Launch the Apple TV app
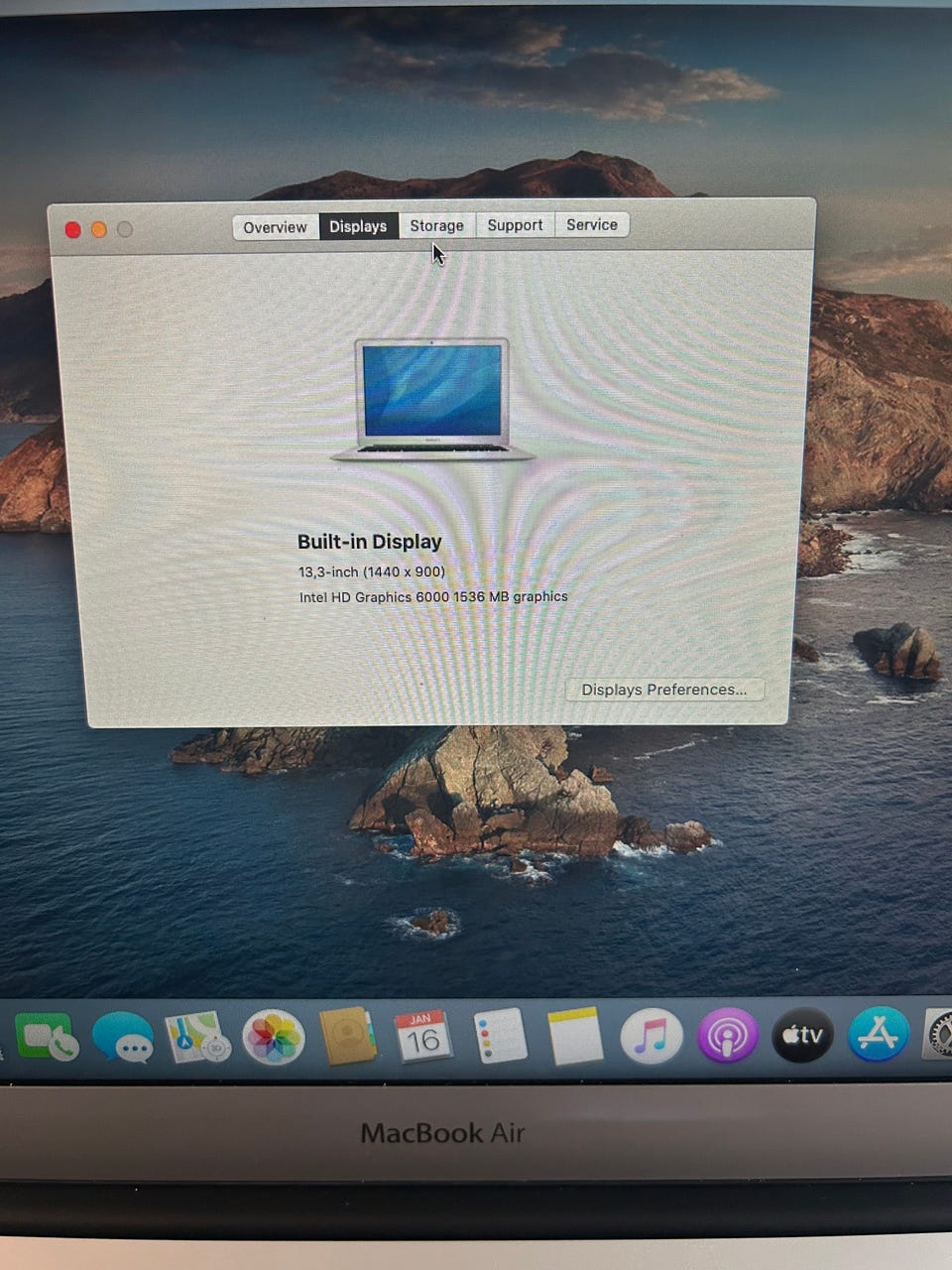The height and width of the screenshot is (1270, 952). tap(802, 1035)
